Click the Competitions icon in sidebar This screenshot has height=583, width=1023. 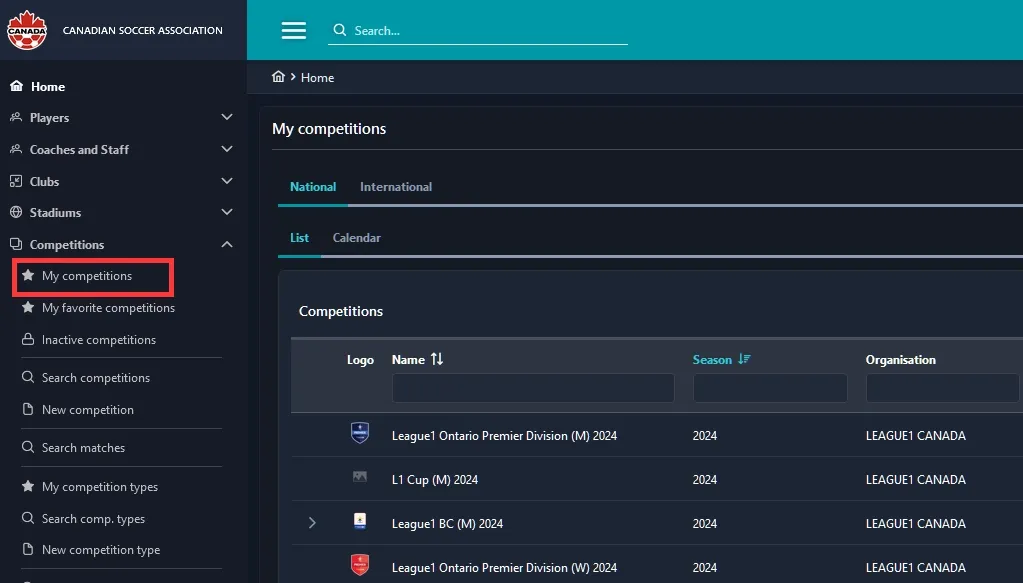16,245
